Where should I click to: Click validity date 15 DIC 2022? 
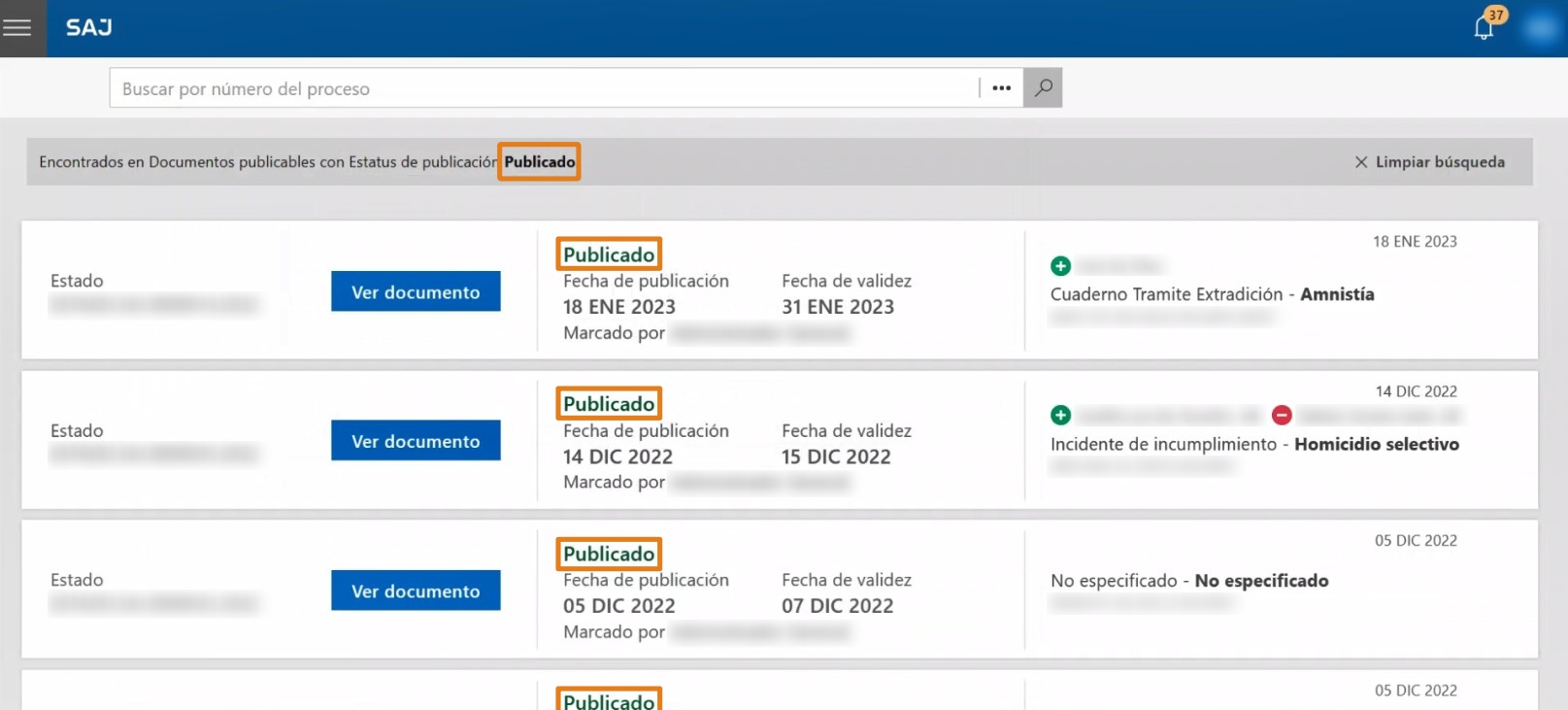(836, 456)
